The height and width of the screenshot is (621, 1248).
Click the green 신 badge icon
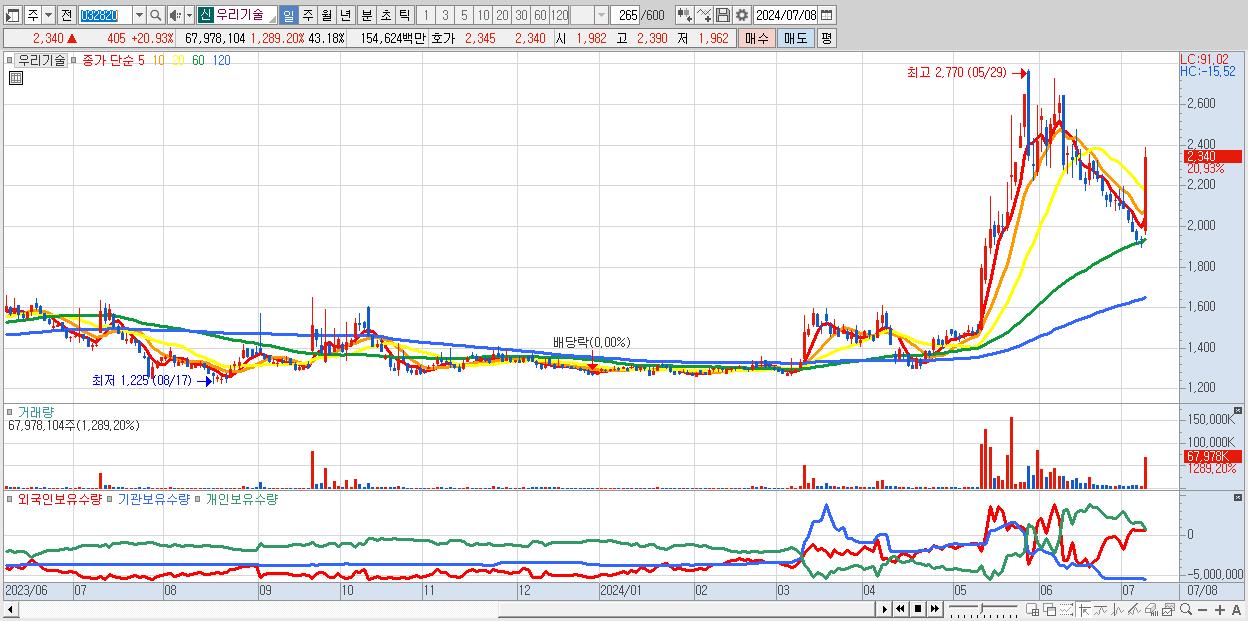(x=205, y=15)
